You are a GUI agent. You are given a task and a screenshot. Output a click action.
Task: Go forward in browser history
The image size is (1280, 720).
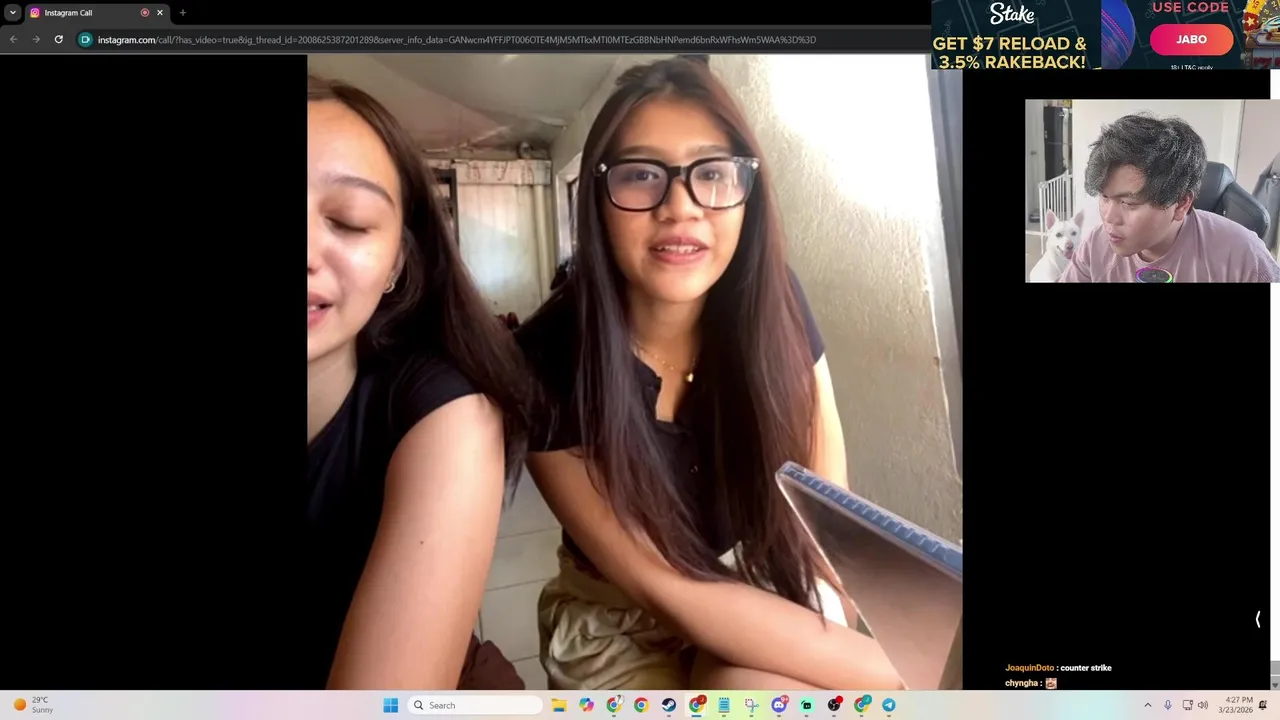(36, 40)
